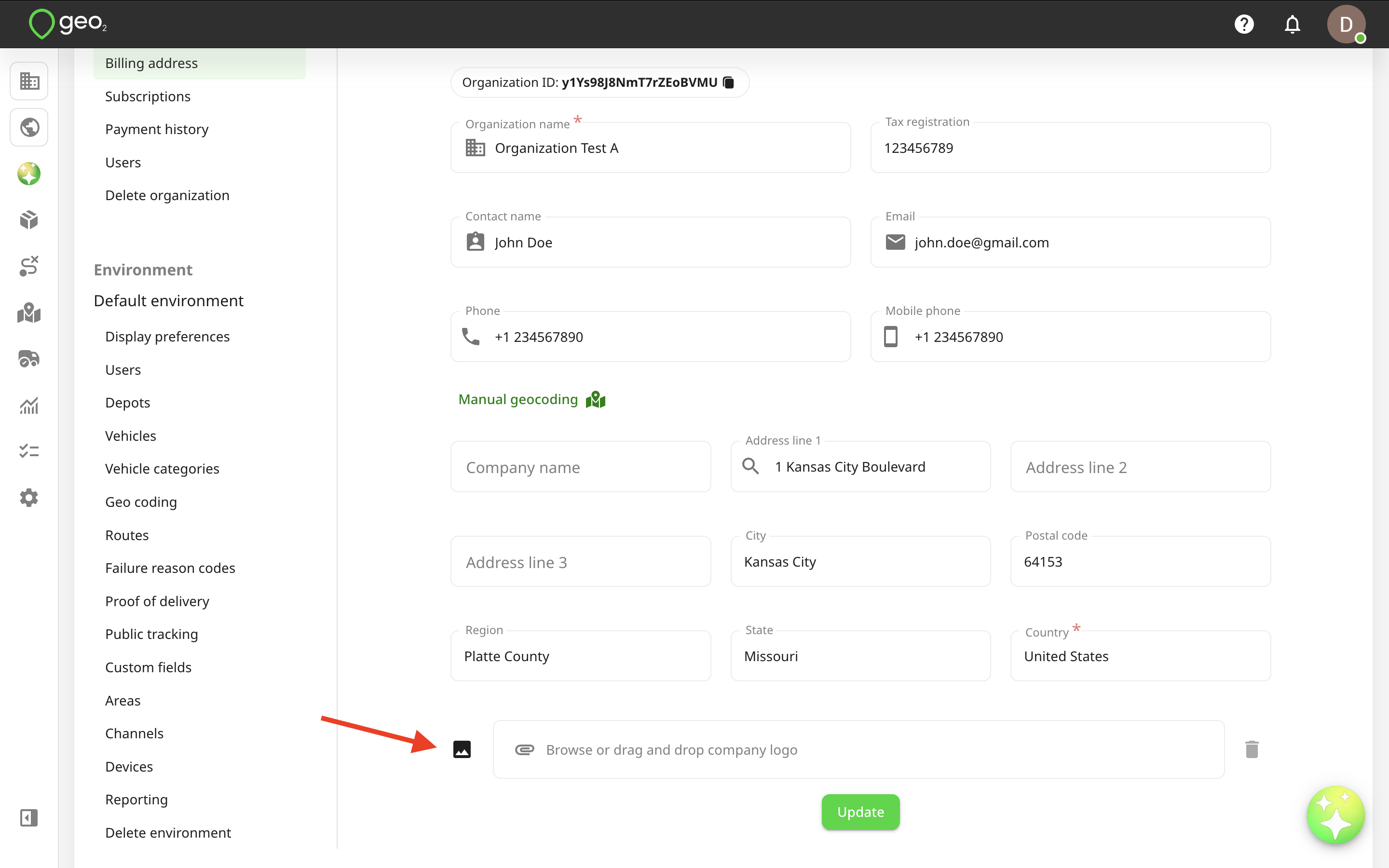The image size is (1389, 868).
Task: Click the empty Company name field
Action: coord(581,467)
